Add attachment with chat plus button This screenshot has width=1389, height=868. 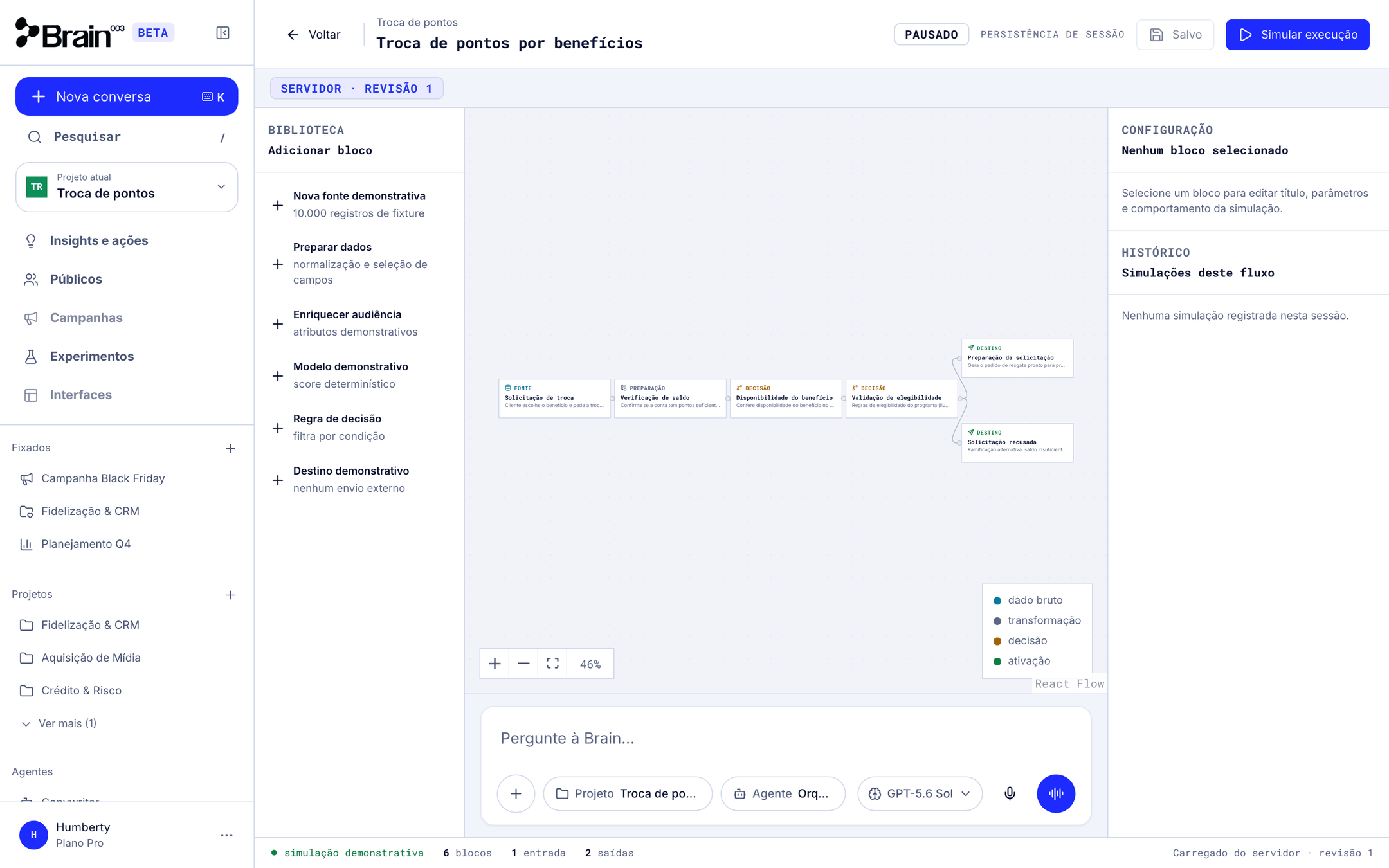tap(516, 793)
